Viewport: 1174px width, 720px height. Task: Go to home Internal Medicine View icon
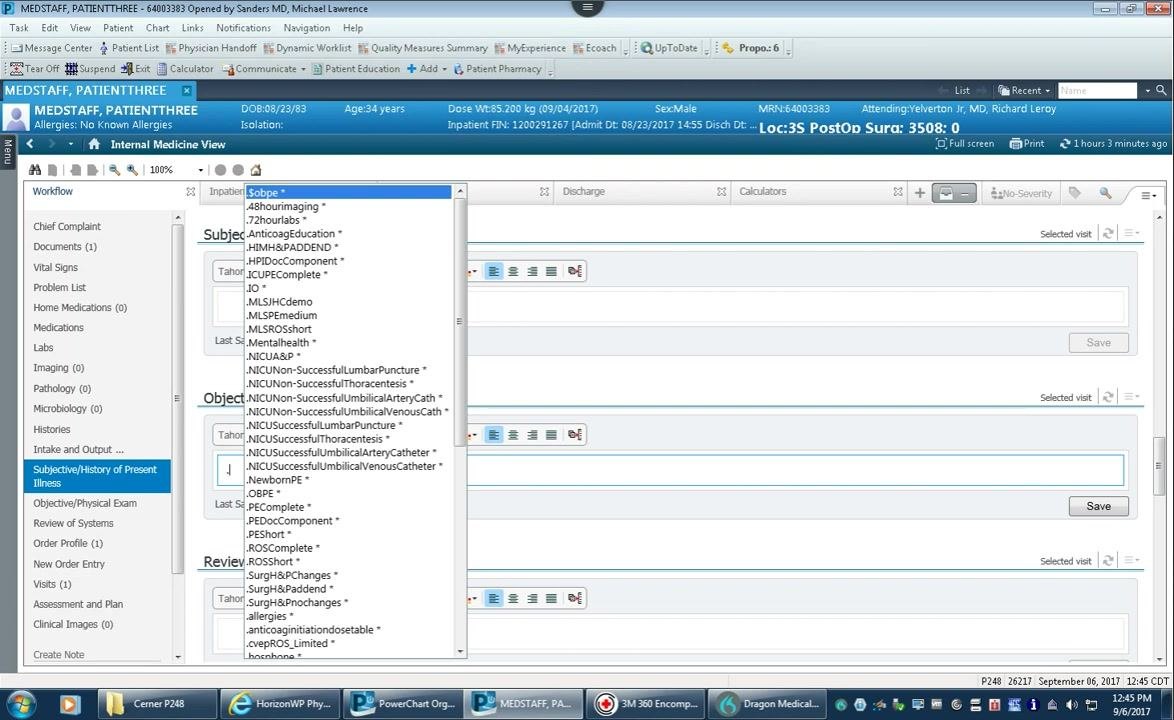[94, 144]
